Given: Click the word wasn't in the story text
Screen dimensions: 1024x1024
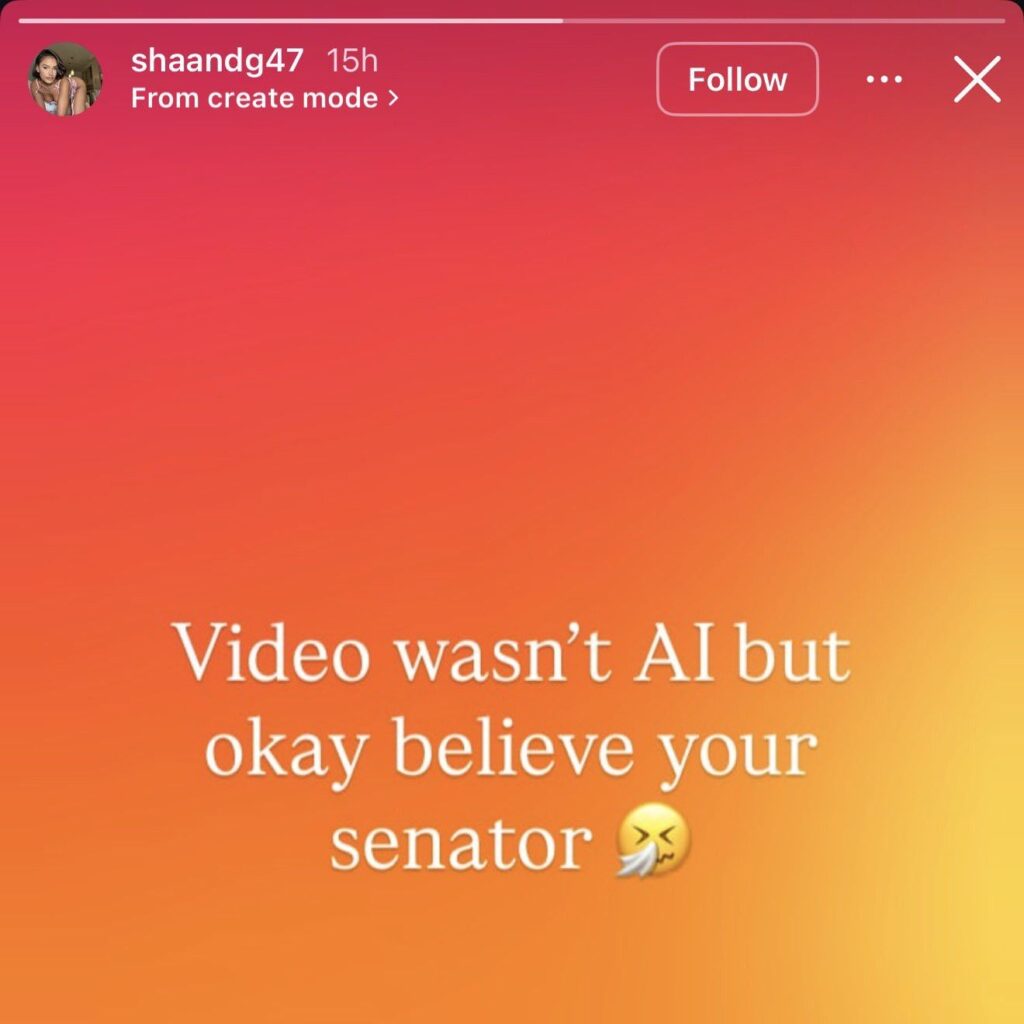Looking at the screenshot, I should point(505,653).
